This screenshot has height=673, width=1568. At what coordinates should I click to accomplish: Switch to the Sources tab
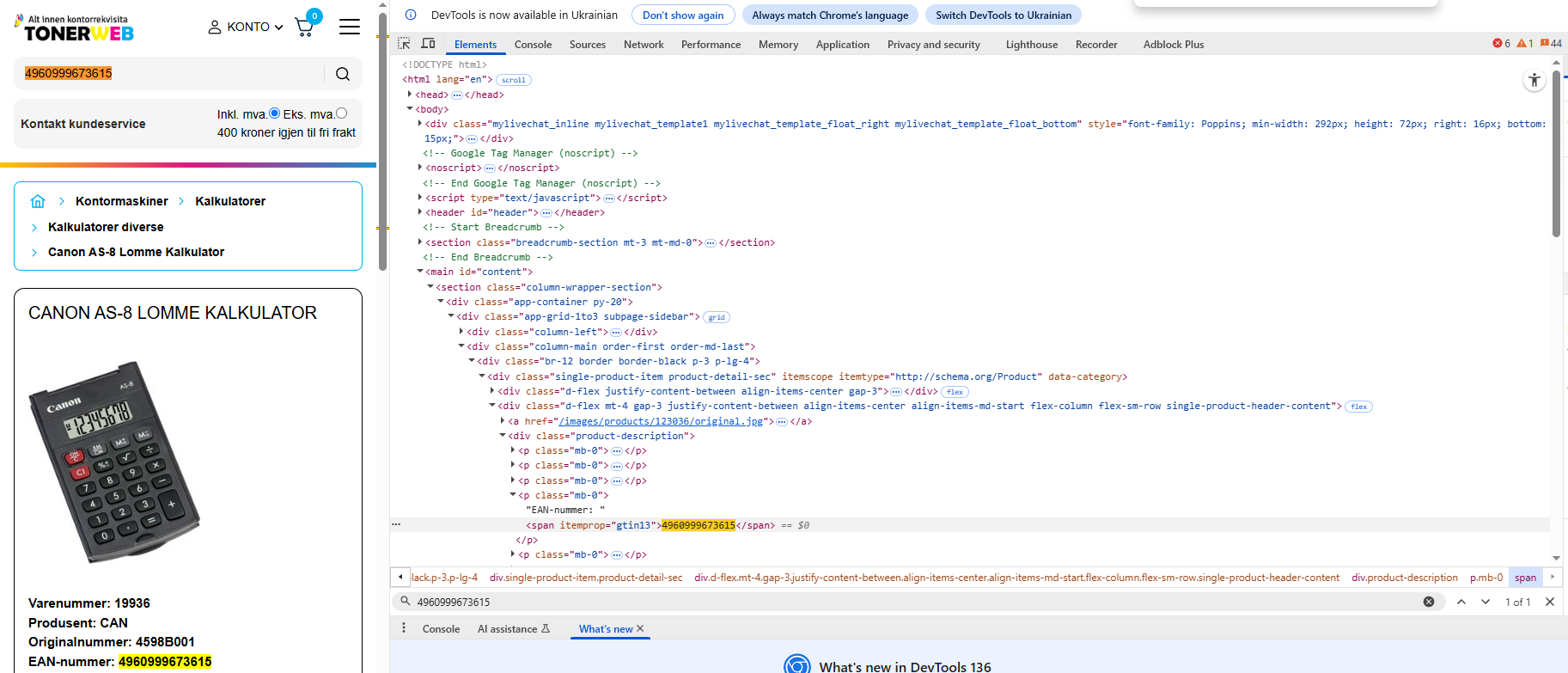click(x=588, y=45)
